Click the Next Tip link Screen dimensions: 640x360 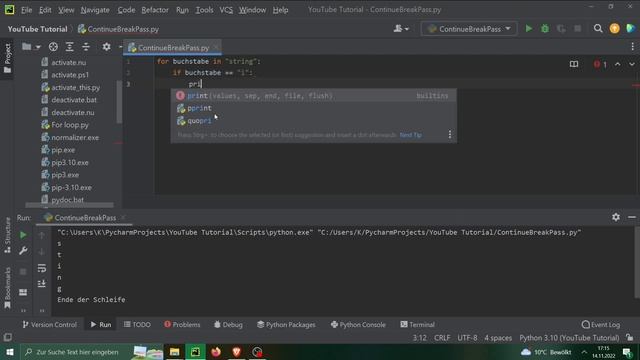click(x=411, y=135)
